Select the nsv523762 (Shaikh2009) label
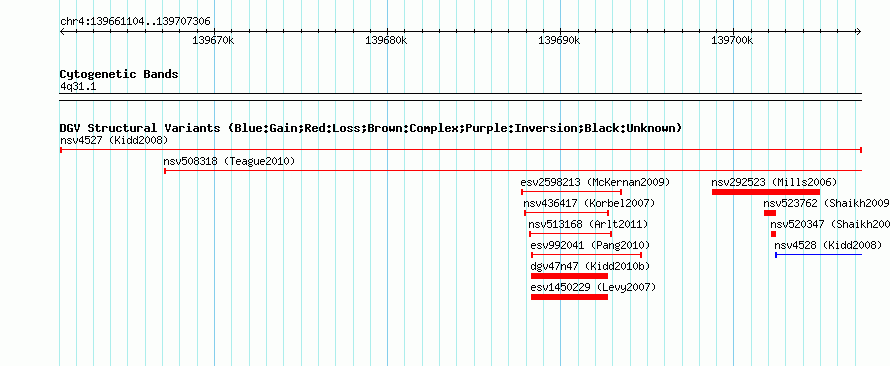890x366 pixels. [826, 203]
